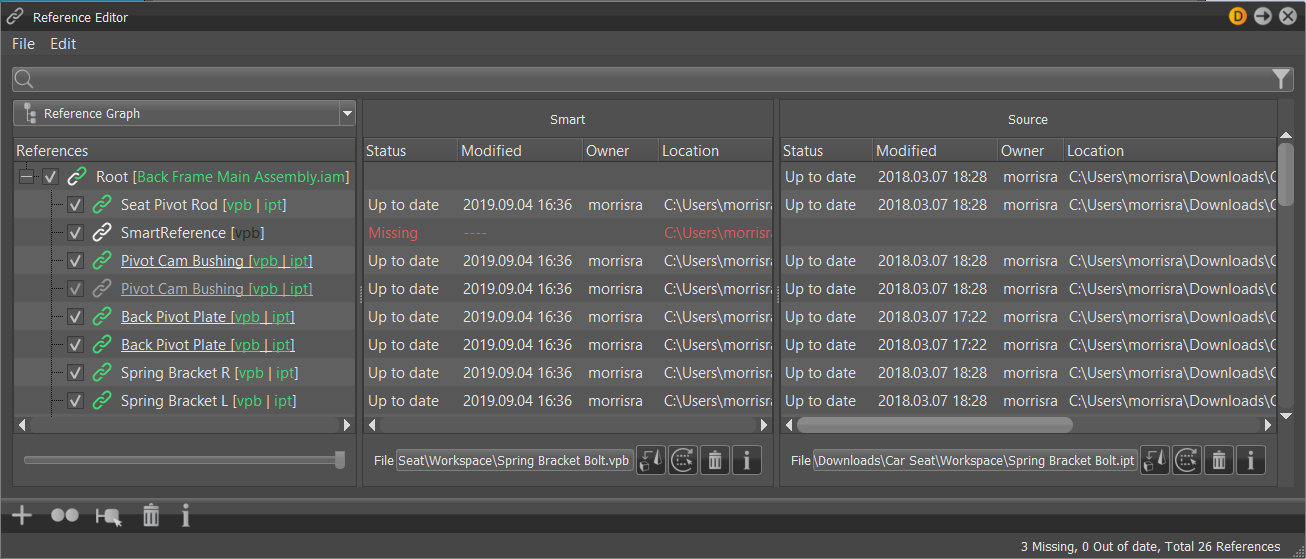Click the link icon of Spring Bracket R
Image resolution: width=1306 pixels, height=559 pixels.
tap(102, 373)
